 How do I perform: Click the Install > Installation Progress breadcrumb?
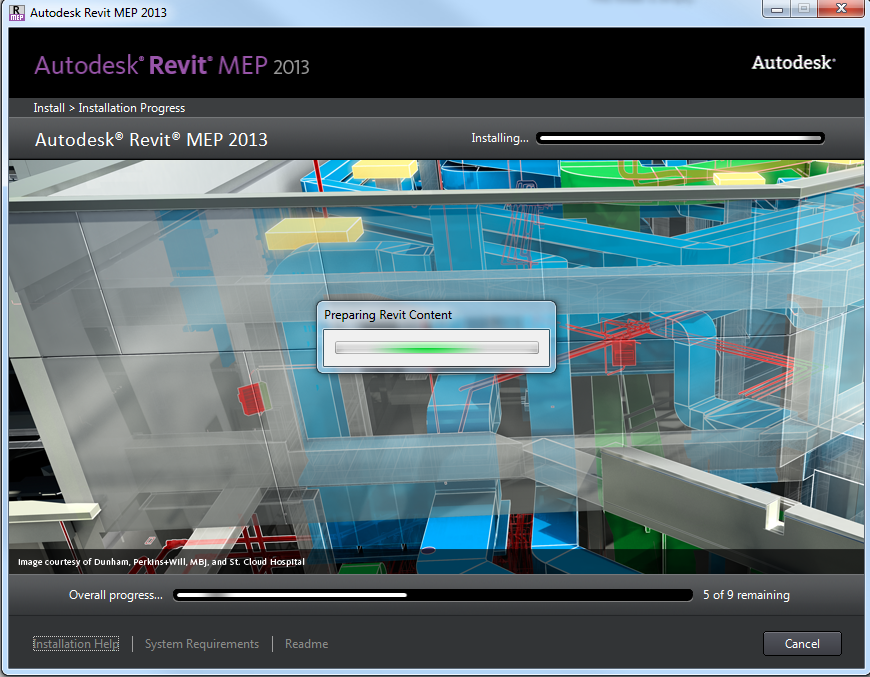[109, 108]
